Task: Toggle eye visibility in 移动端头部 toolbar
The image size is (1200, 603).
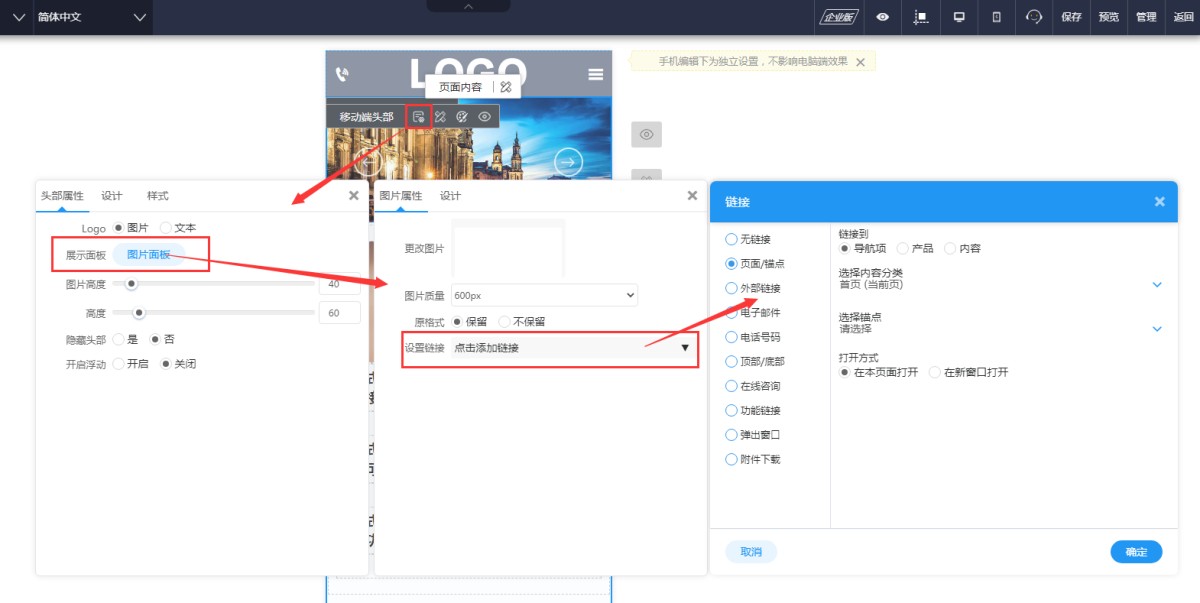Action: point(485,117)
